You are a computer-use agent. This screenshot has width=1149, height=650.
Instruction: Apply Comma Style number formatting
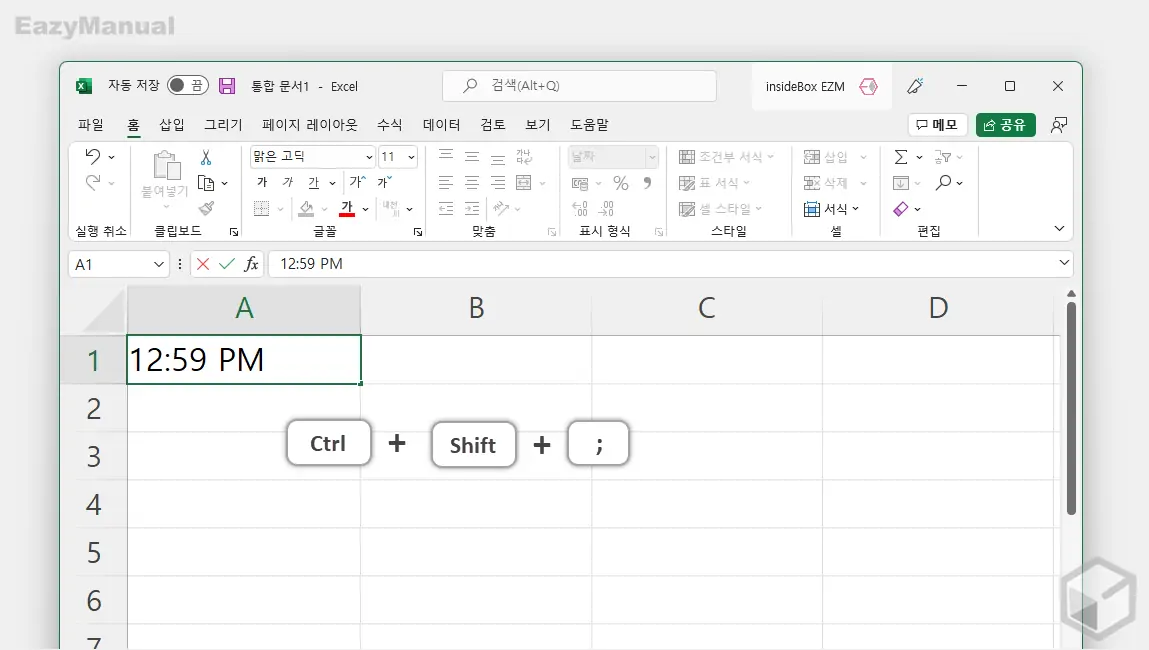pos(648,183)
